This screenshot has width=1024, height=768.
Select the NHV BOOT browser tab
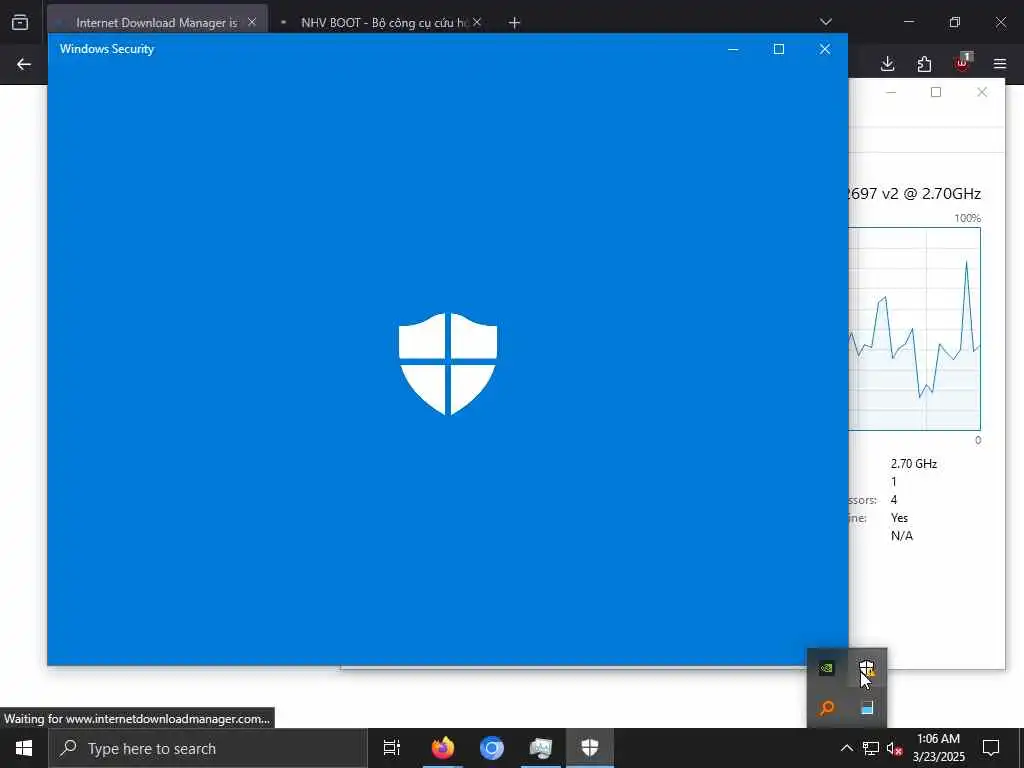click(384, 23)
